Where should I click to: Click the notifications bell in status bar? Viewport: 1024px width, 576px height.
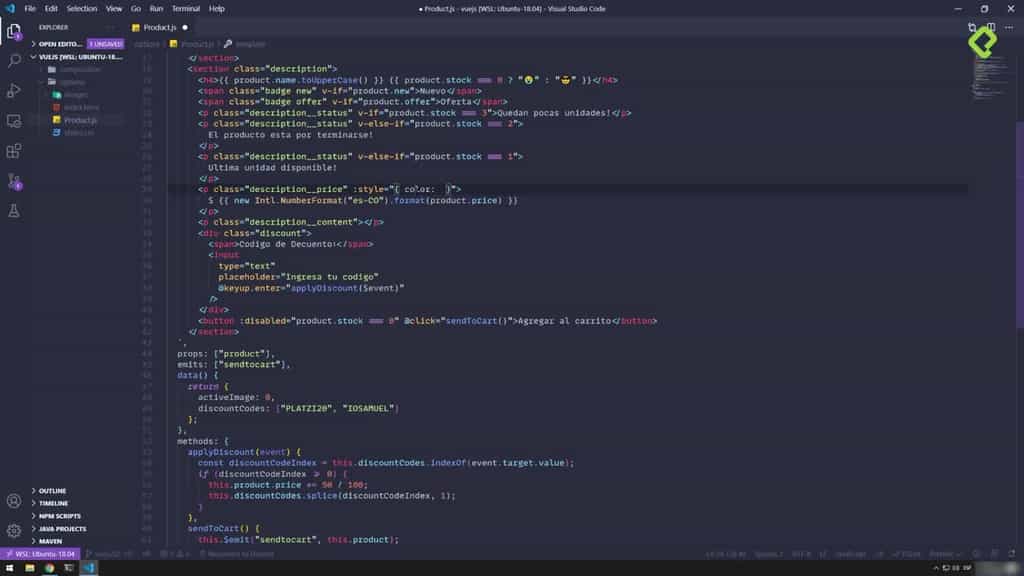[1013, 553]
